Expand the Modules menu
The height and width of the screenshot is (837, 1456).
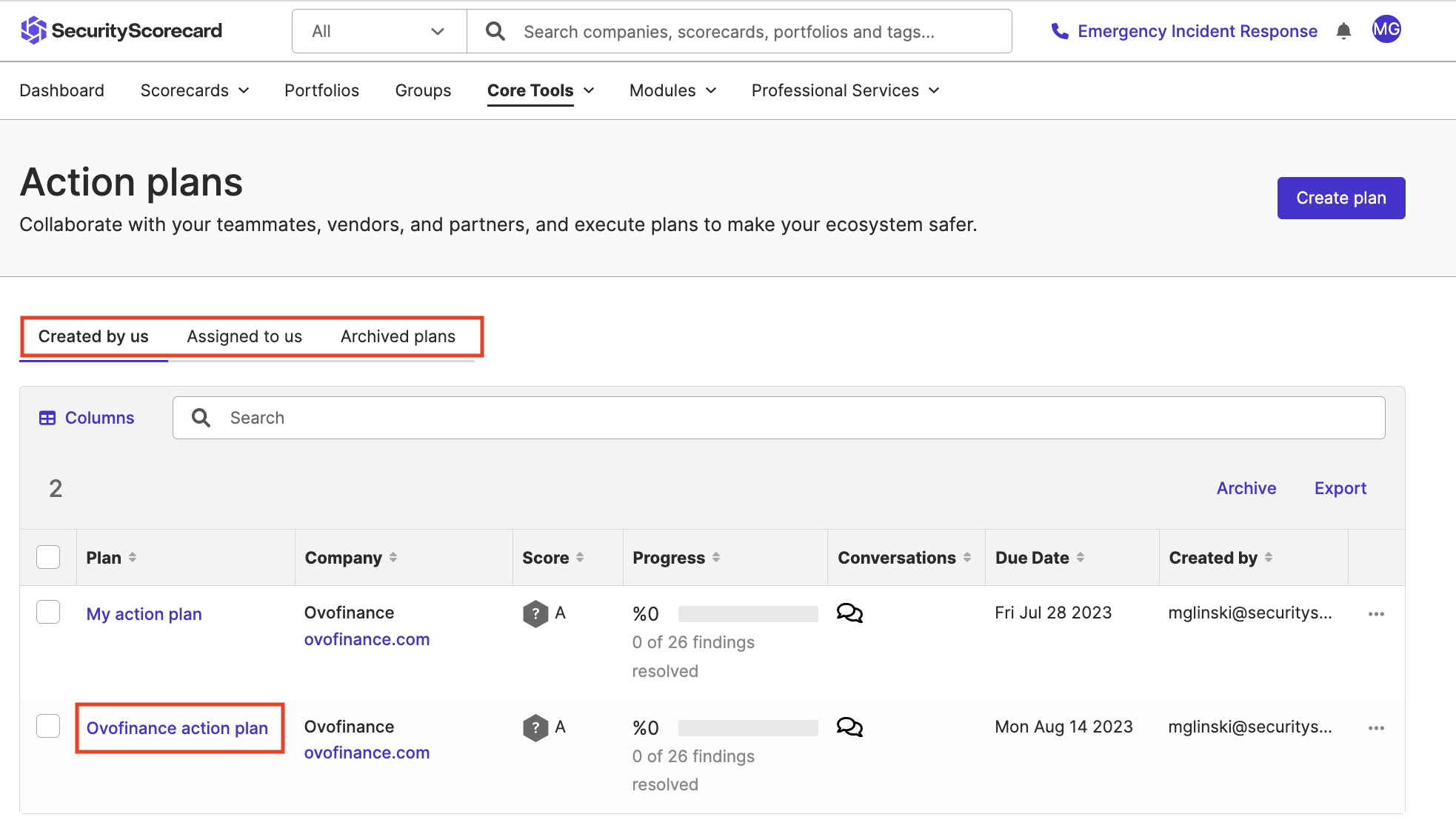(x=673, y=90)
